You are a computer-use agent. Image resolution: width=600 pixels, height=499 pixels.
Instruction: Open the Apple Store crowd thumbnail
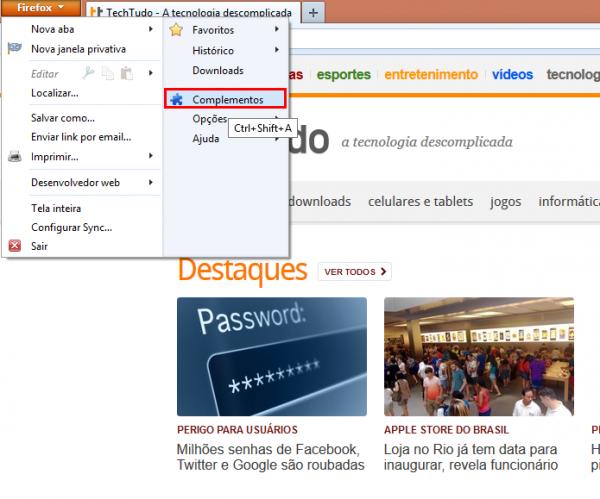tap(479, 357)
